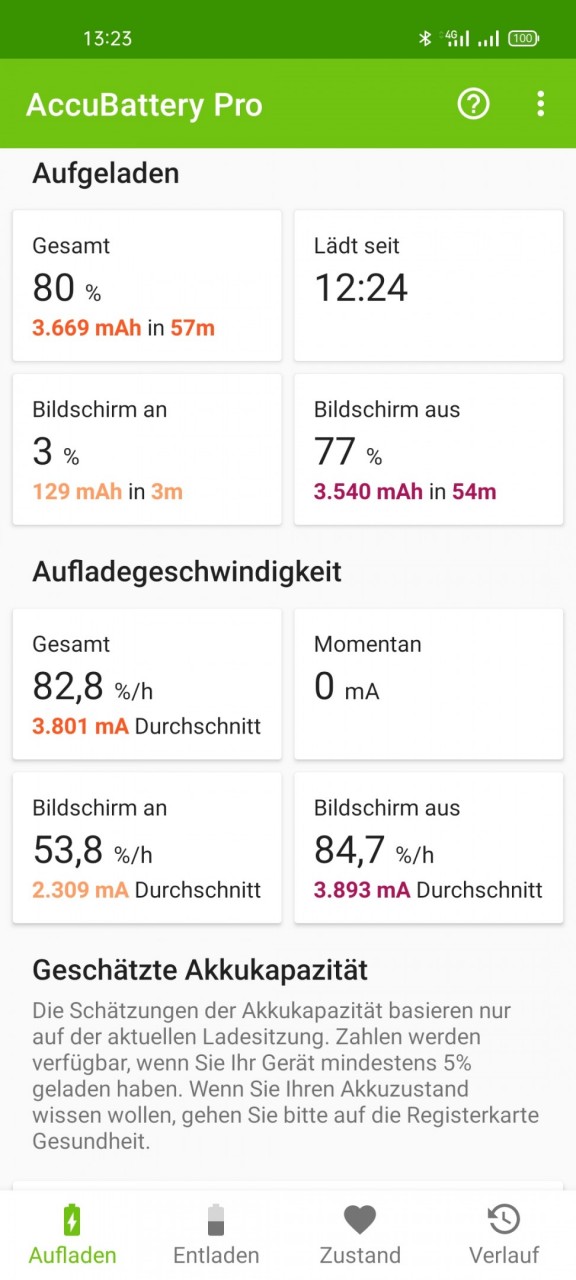
Task: Tap the Bluetooth status bar icon
Action: (x=424, y=38)
